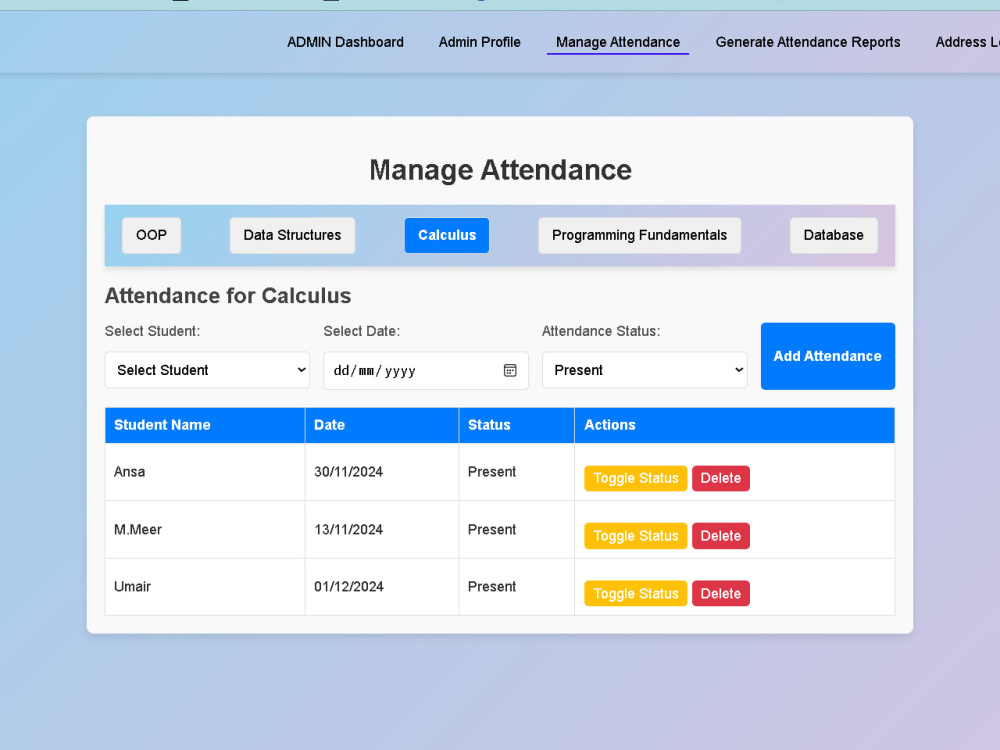This screenshot has height=750, width=1000.
Task: Switch to Data Structures subject tab
Action: [292, 235]
